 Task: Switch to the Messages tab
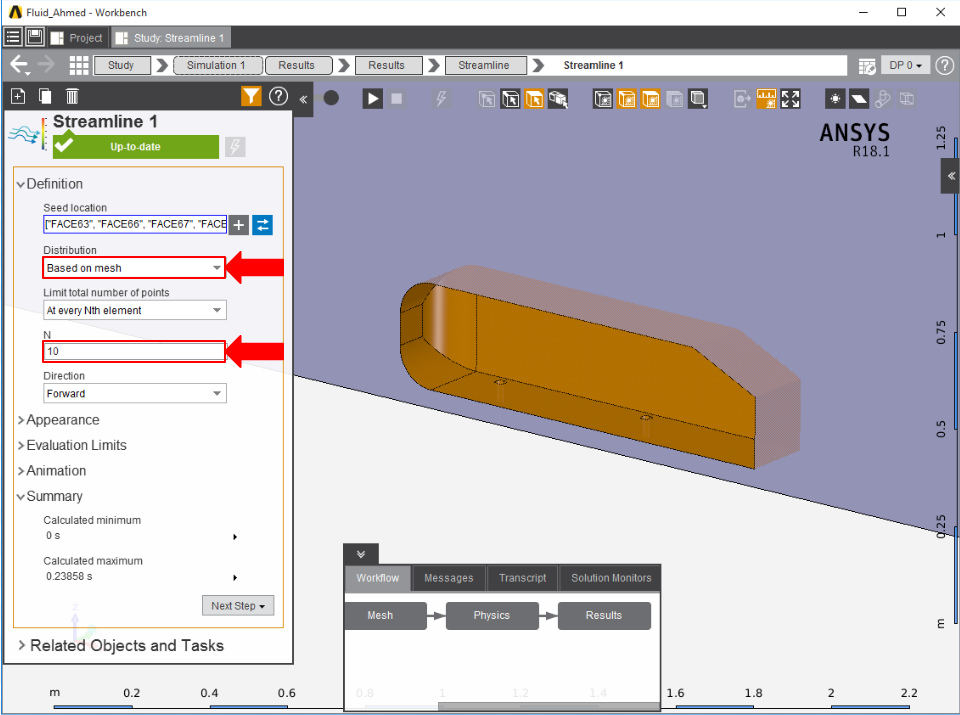(449, 578)
